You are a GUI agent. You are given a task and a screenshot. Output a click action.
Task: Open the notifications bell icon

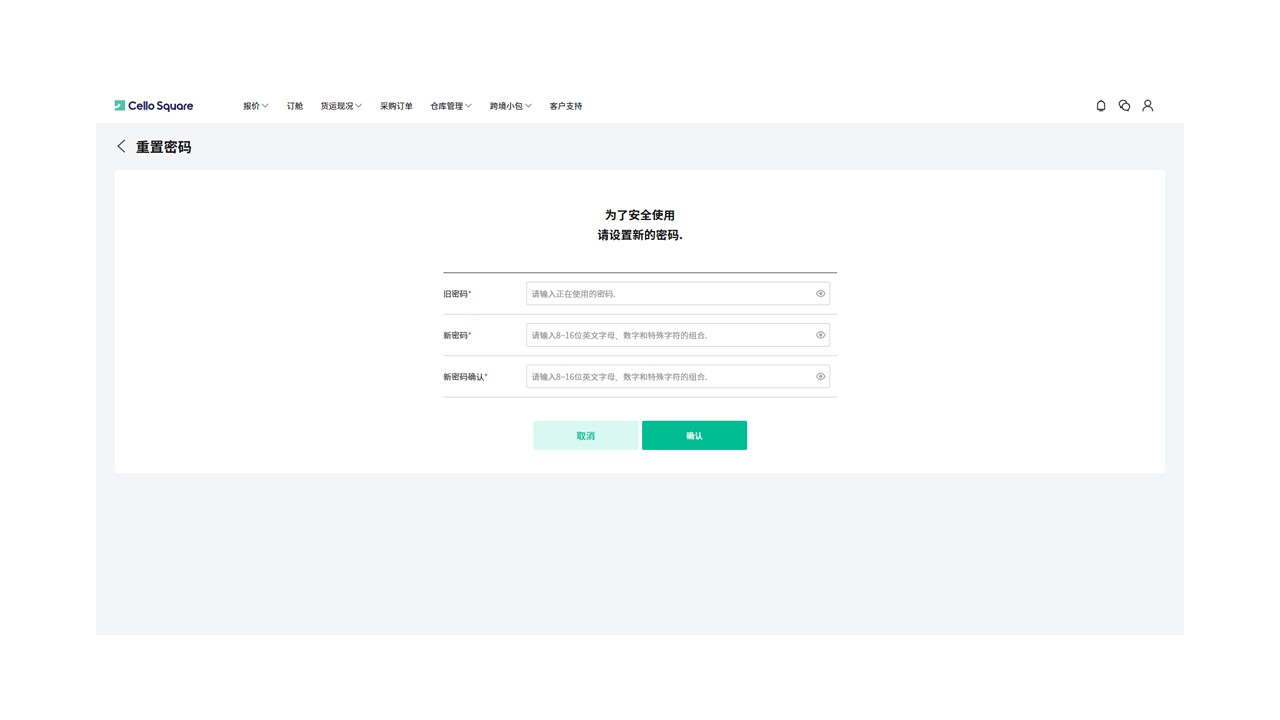pos(1101,106)
